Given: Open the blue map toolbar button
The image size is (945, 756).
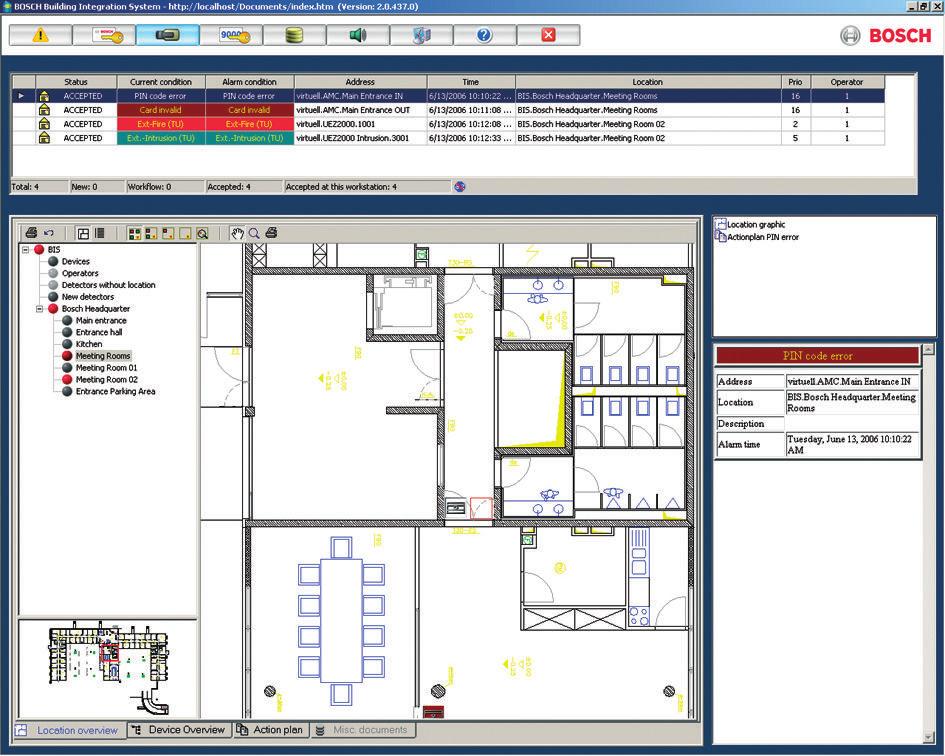Looking at the screenshot, I should [422, 35].
